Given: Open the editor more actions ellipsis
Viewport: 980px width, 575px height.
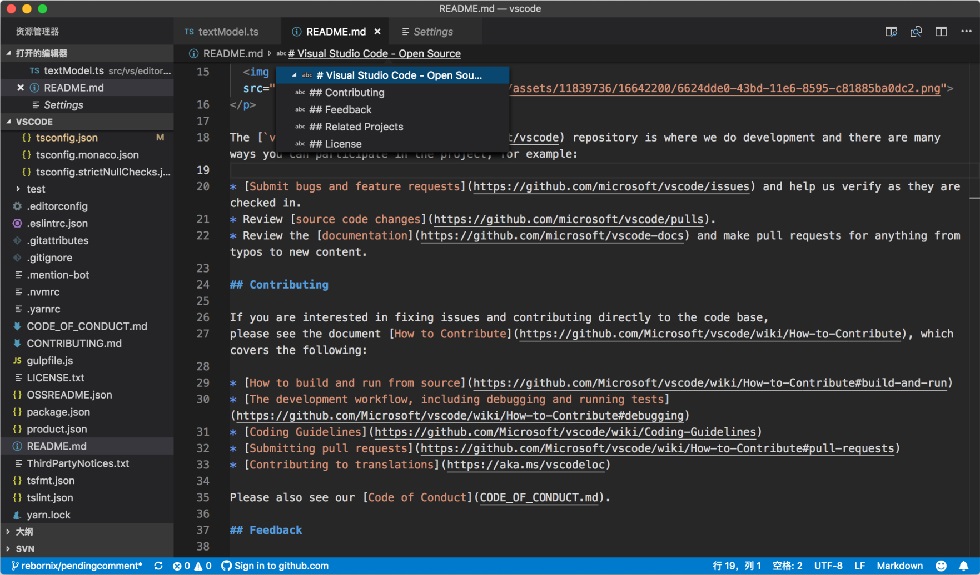Looking at the screenshot, I should pyautogui.click(x=966, y=32).
